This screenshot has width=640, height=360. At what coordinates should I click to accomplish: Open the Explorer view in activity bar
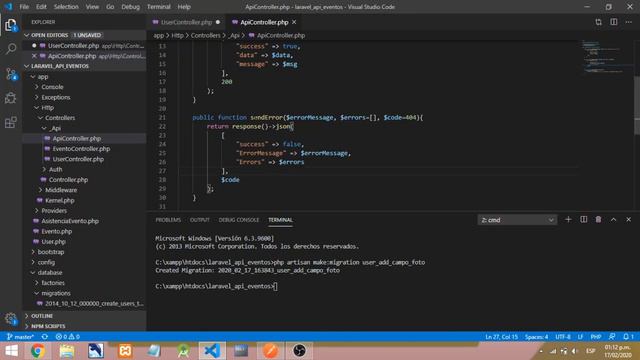point(11,25)
